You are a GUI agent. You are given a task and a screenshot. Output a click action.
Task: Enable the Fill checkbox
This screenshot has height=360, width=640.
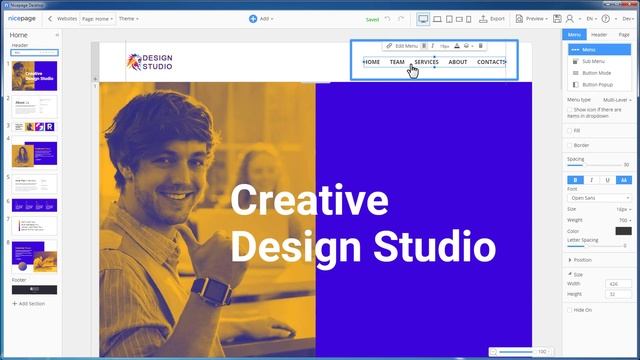(570, 131)
